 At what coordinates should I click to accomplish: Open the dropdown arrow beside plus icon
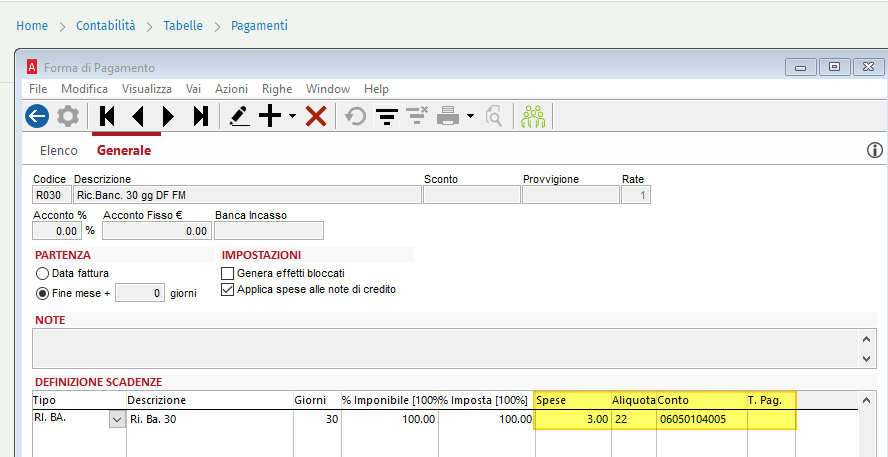pos(292,117)
